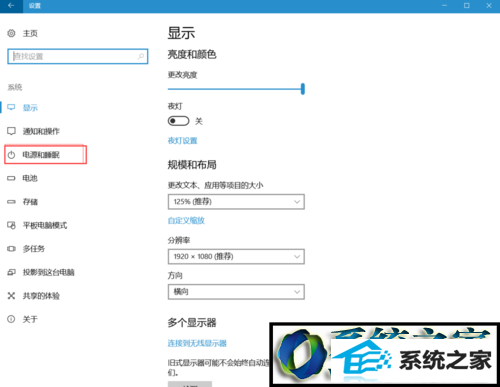Image resolution: width=500 pixels, height=387 pixels.
Task: Open Home via the gear icon
Action: pyautogui.click(x=11, y=33)
